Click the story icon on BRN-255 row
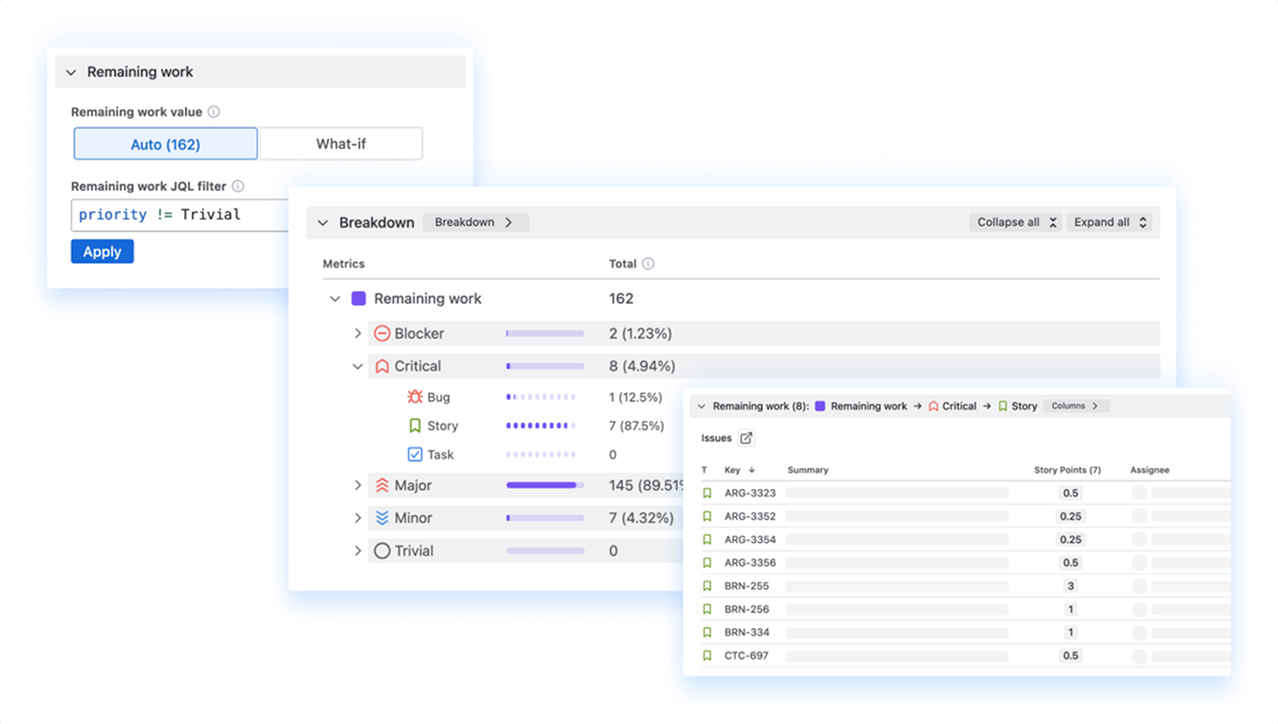Image resolution: width=1278 pixels, height=724 pixels. click(707, 586)
